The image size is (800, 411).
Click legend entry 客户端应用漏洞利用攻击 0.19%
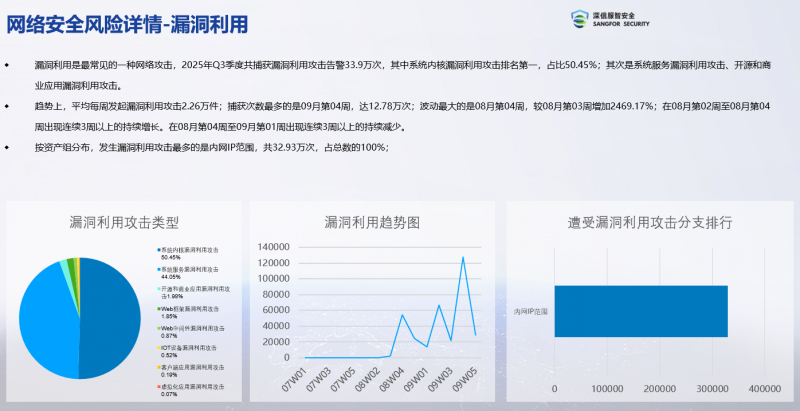point(191,370)
